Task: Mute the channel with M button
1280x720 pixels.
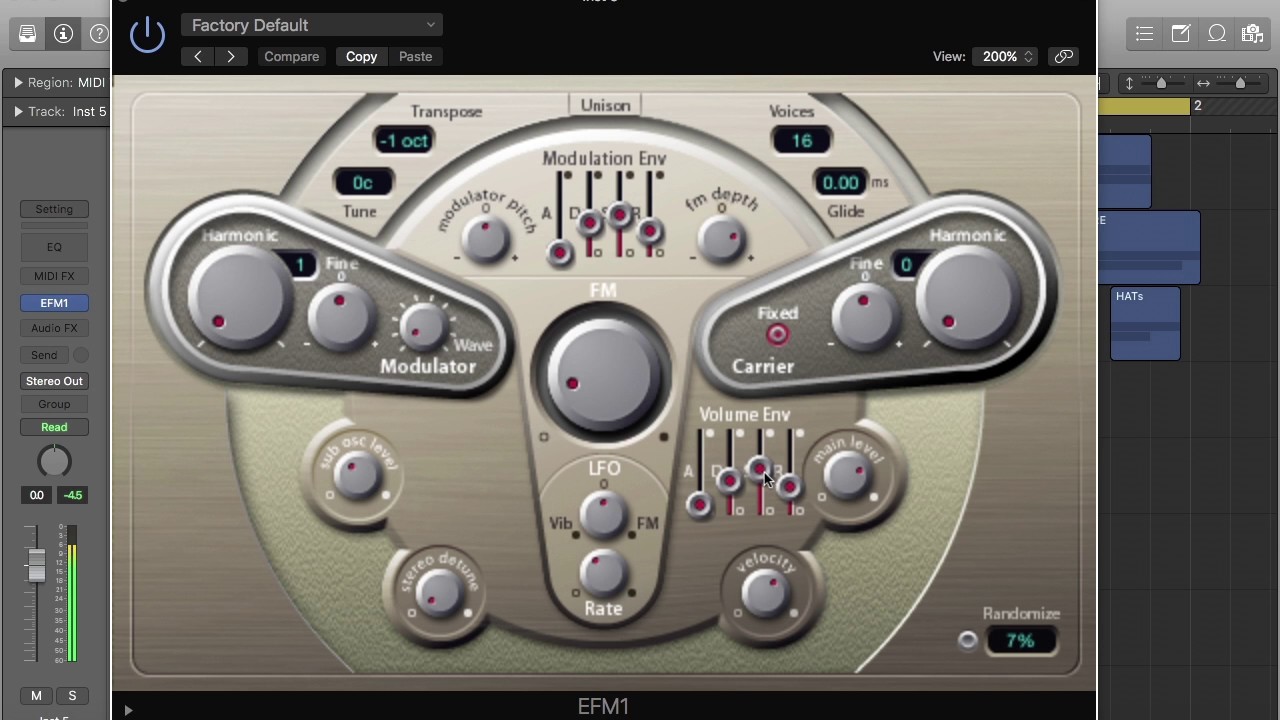Action: click(x=36, y=696)
